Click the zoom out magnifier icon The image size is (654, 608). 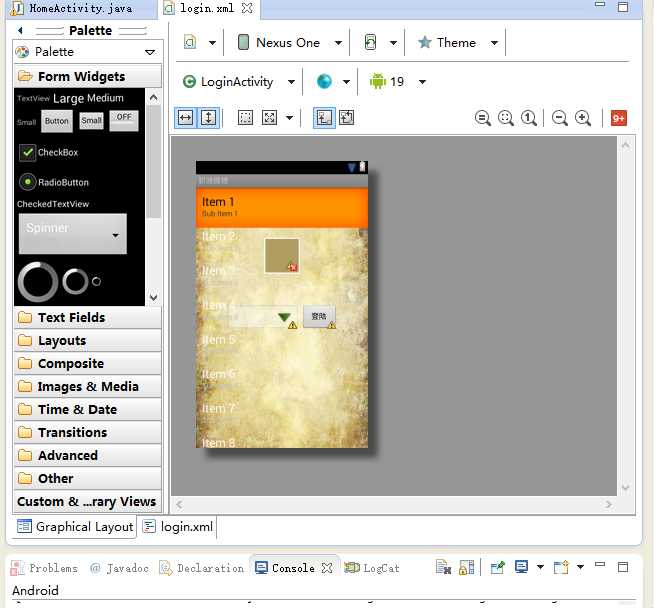(559, 118)
